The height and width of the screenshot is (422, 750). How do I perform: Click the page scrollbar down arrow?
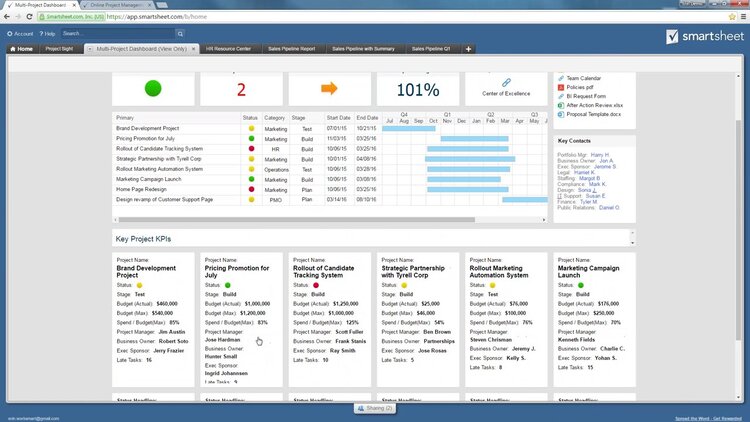[x=738, y=398]
